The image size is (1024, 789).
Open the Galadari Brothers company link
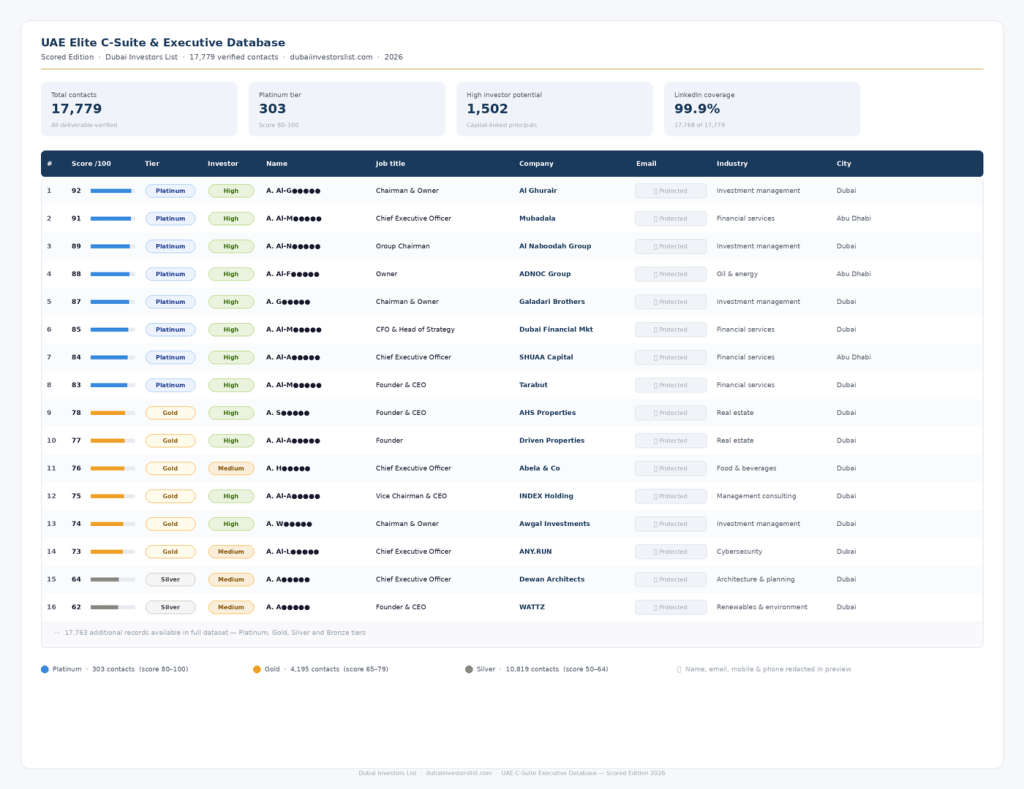(x=552, y=302)
